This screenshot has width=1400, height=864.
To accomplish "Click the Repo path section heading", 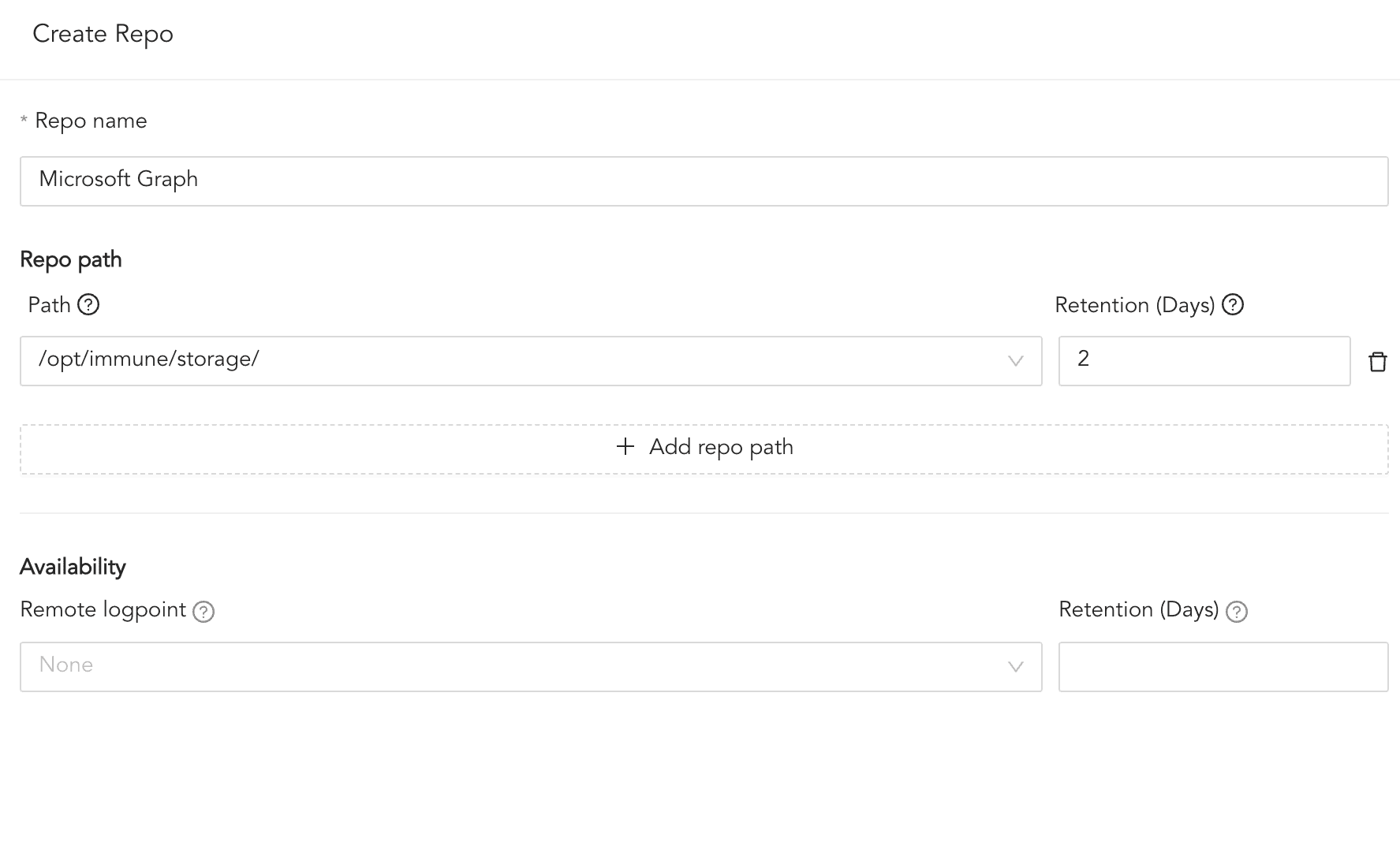I will [71, 259].
